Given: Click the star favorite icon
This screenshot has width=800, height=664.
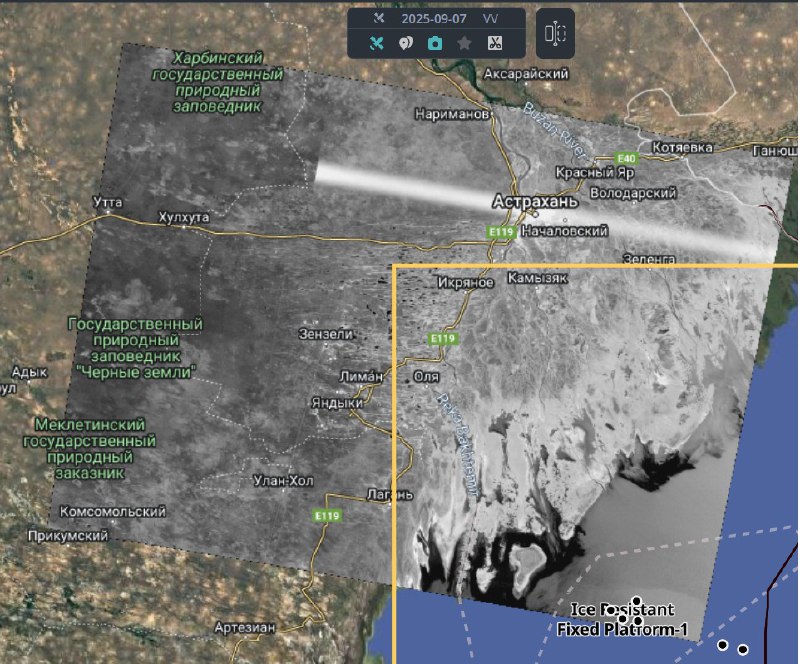Looking at the screenshot, I should click(464, 43).
